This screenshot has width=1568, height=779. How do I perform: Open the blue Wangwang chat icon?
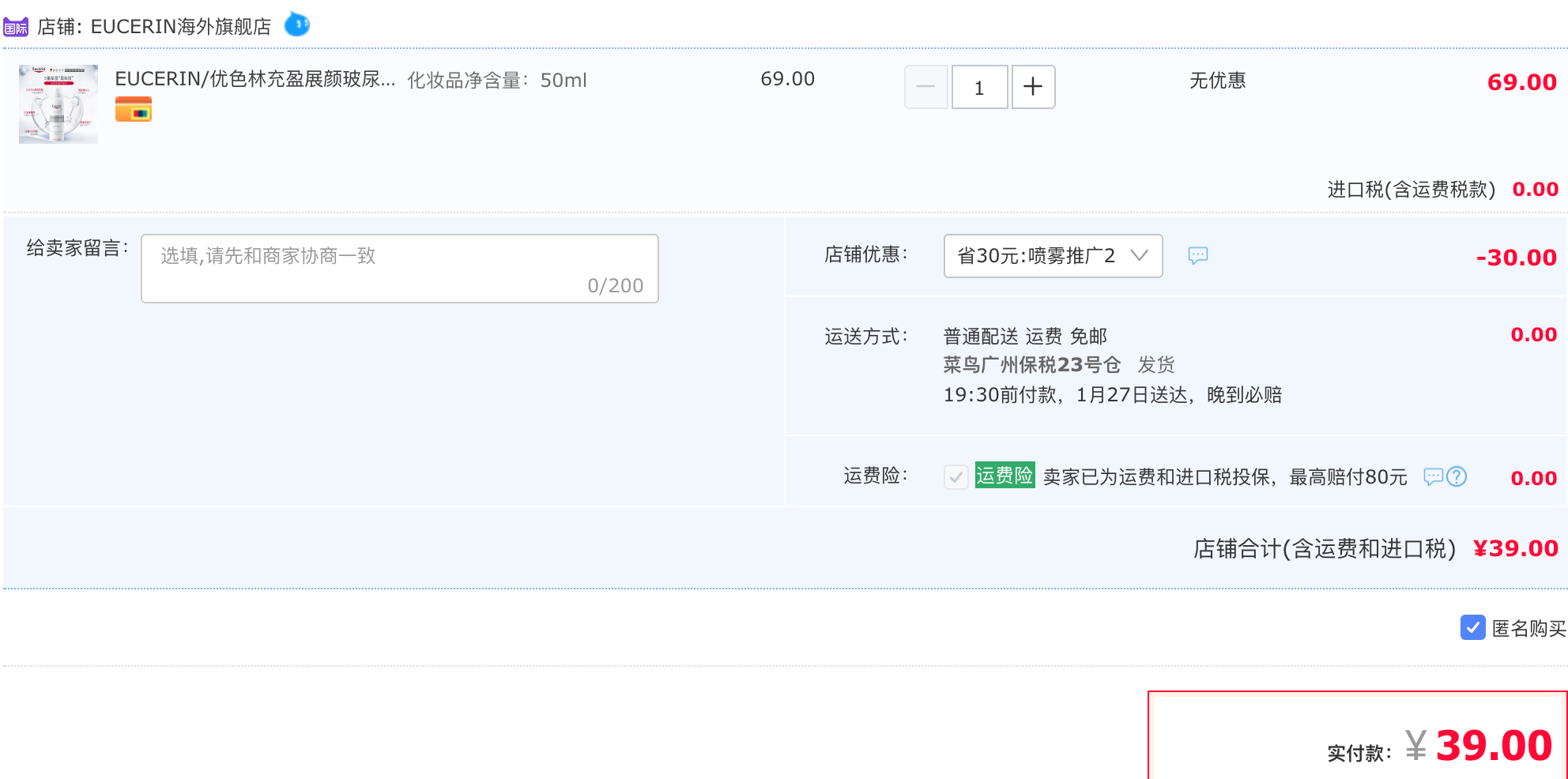297,24
